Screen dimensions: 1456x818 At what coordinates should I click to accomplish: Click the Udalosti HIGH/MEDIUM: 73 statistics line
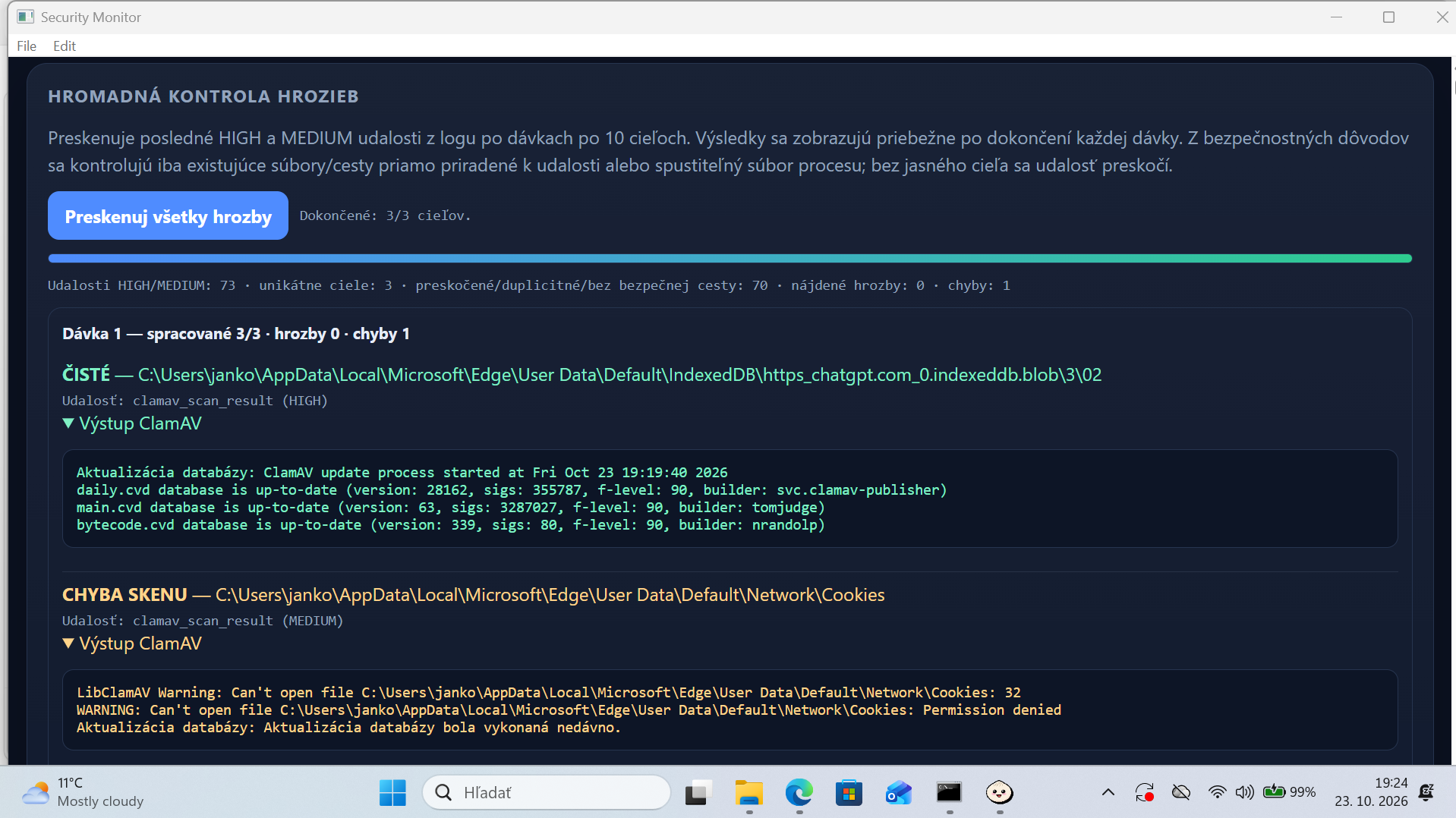pos(528,285)
